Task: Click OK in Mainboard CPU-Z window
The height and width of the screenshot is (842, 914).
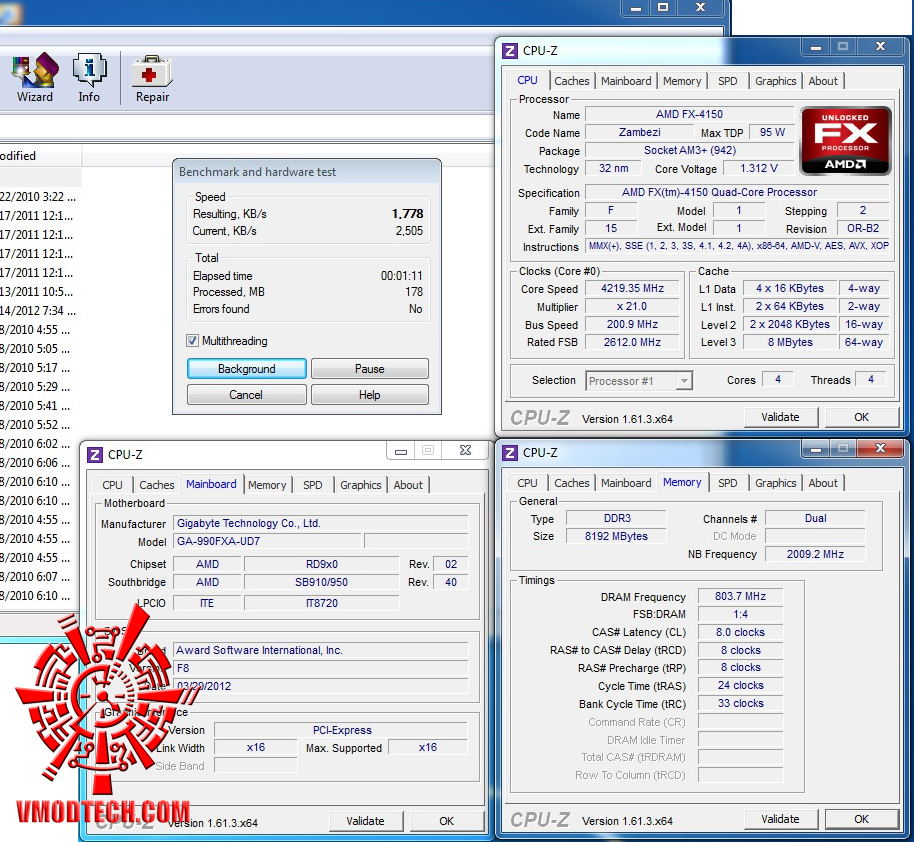Action: point(447,821)
